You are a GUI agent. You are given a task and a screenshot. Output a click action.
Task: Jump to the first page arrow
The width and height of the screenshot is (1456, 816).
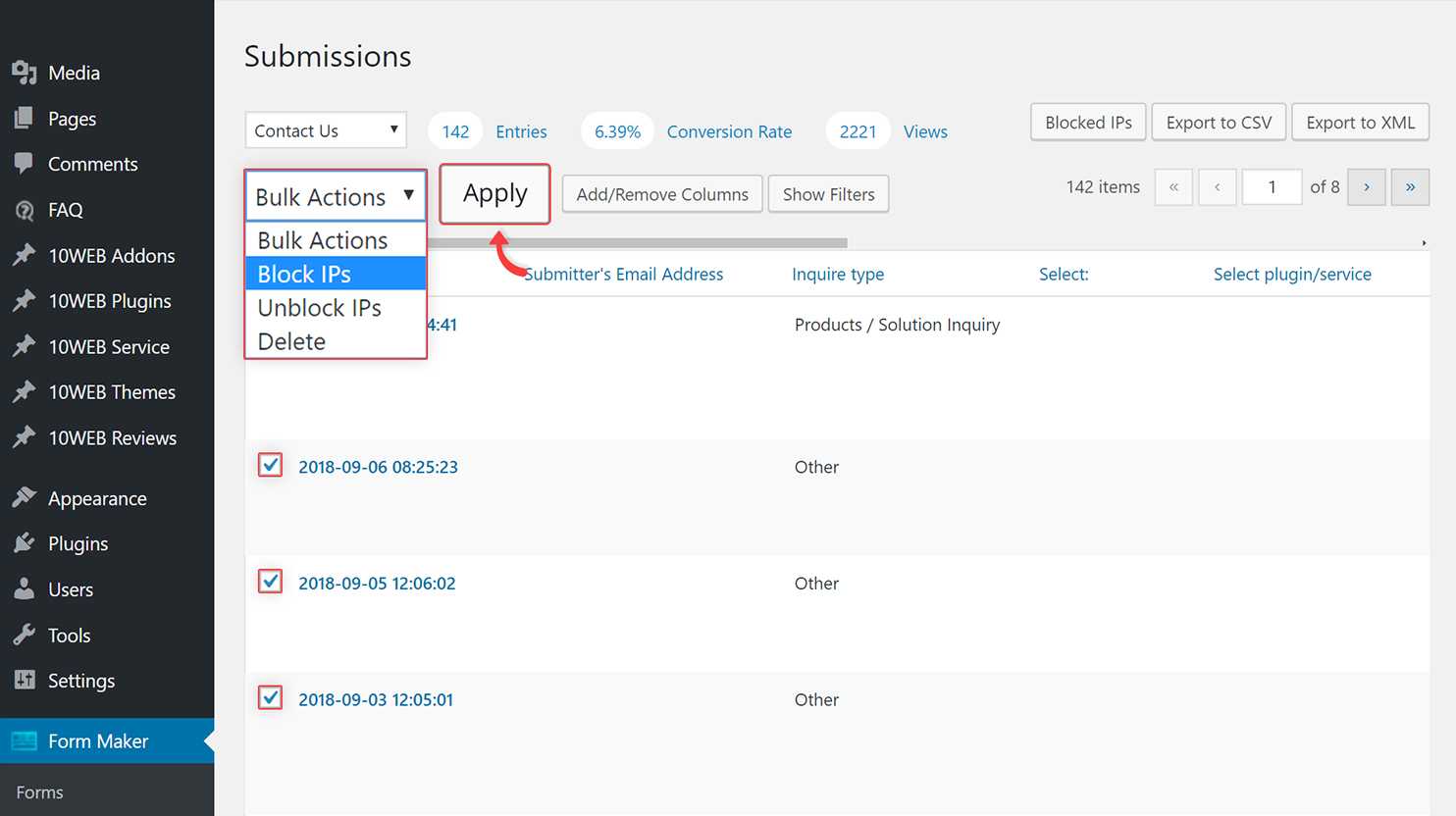pos(1173,186)
